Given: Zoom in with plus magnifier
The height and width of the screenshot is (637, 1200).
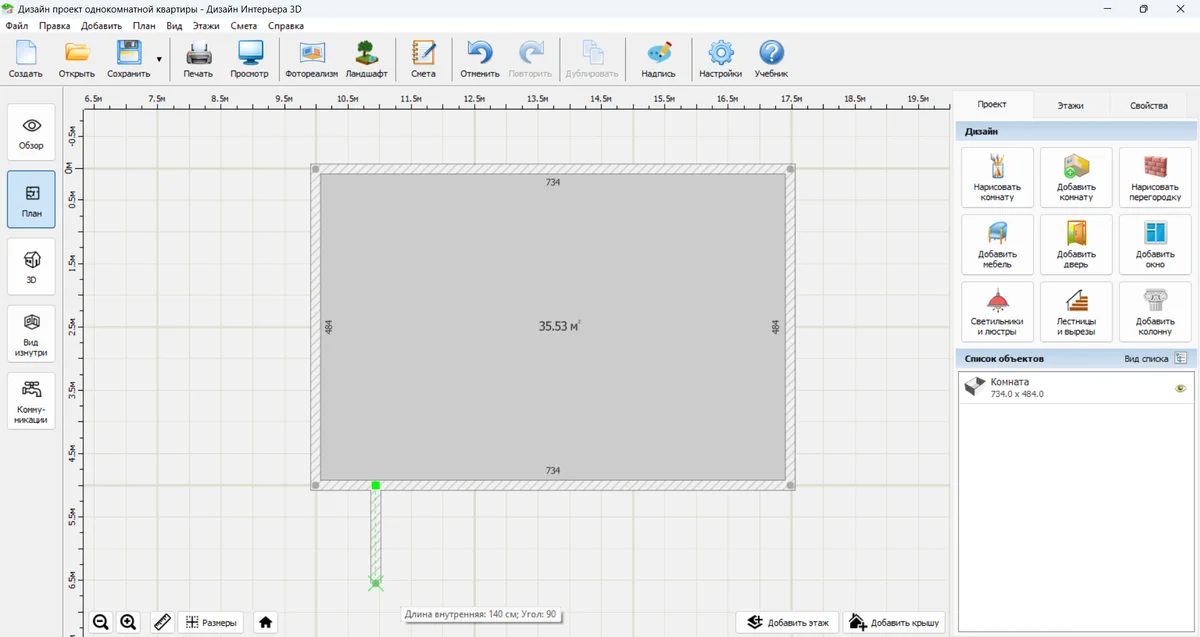Looking at the screenshot, I should click(128, 622).
